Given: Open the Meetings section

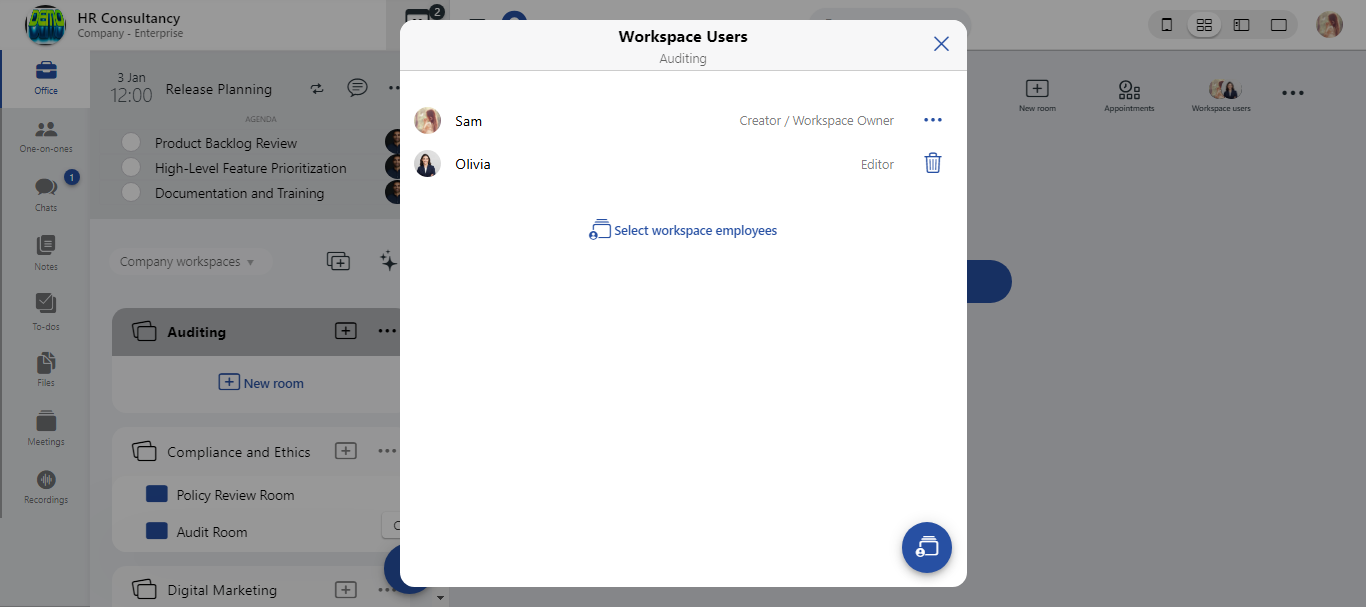Looking at the screenshot, I should point(46,428).
